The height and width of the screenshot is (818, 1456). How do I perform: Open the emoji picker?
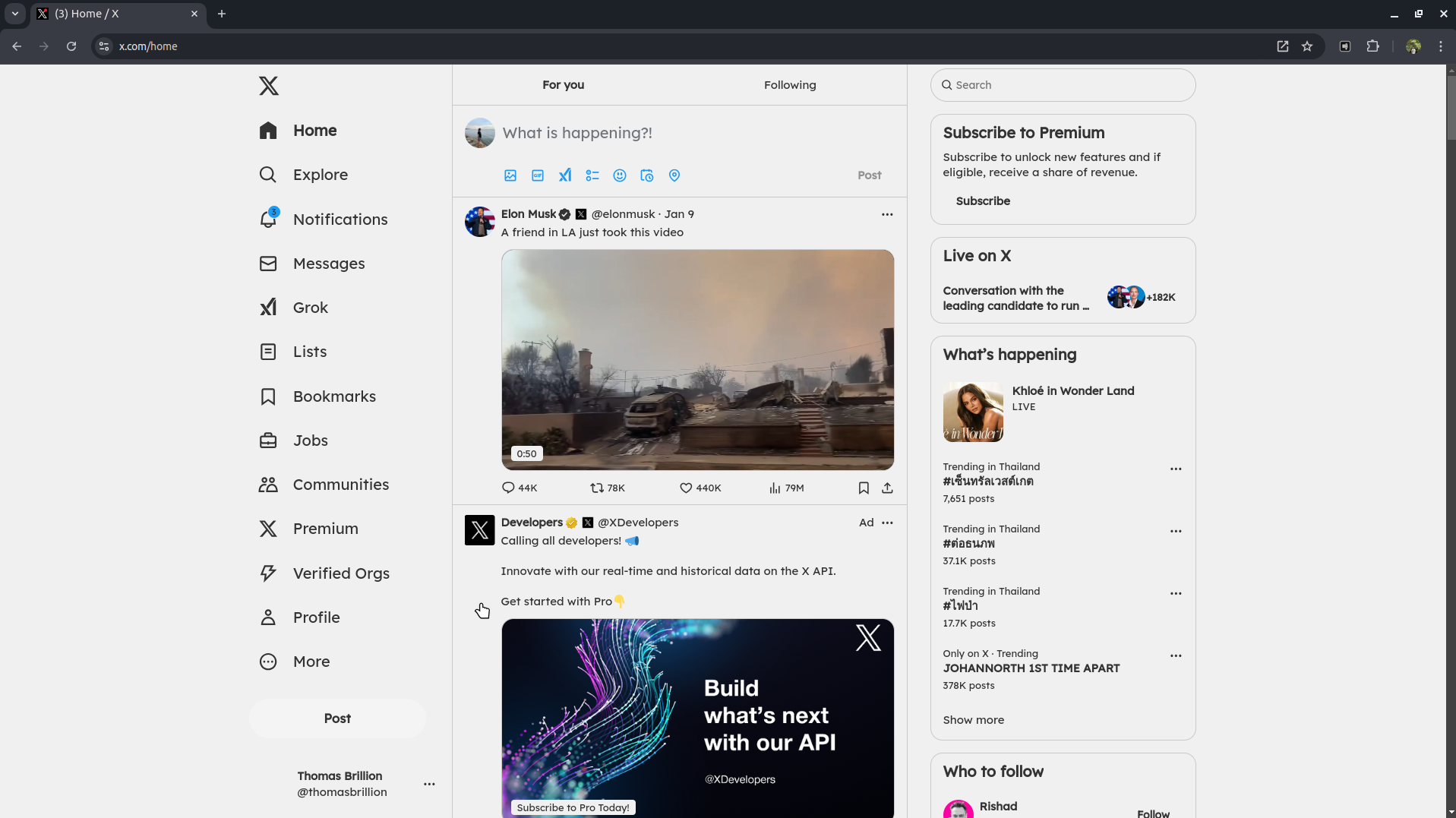pos(620,175)
